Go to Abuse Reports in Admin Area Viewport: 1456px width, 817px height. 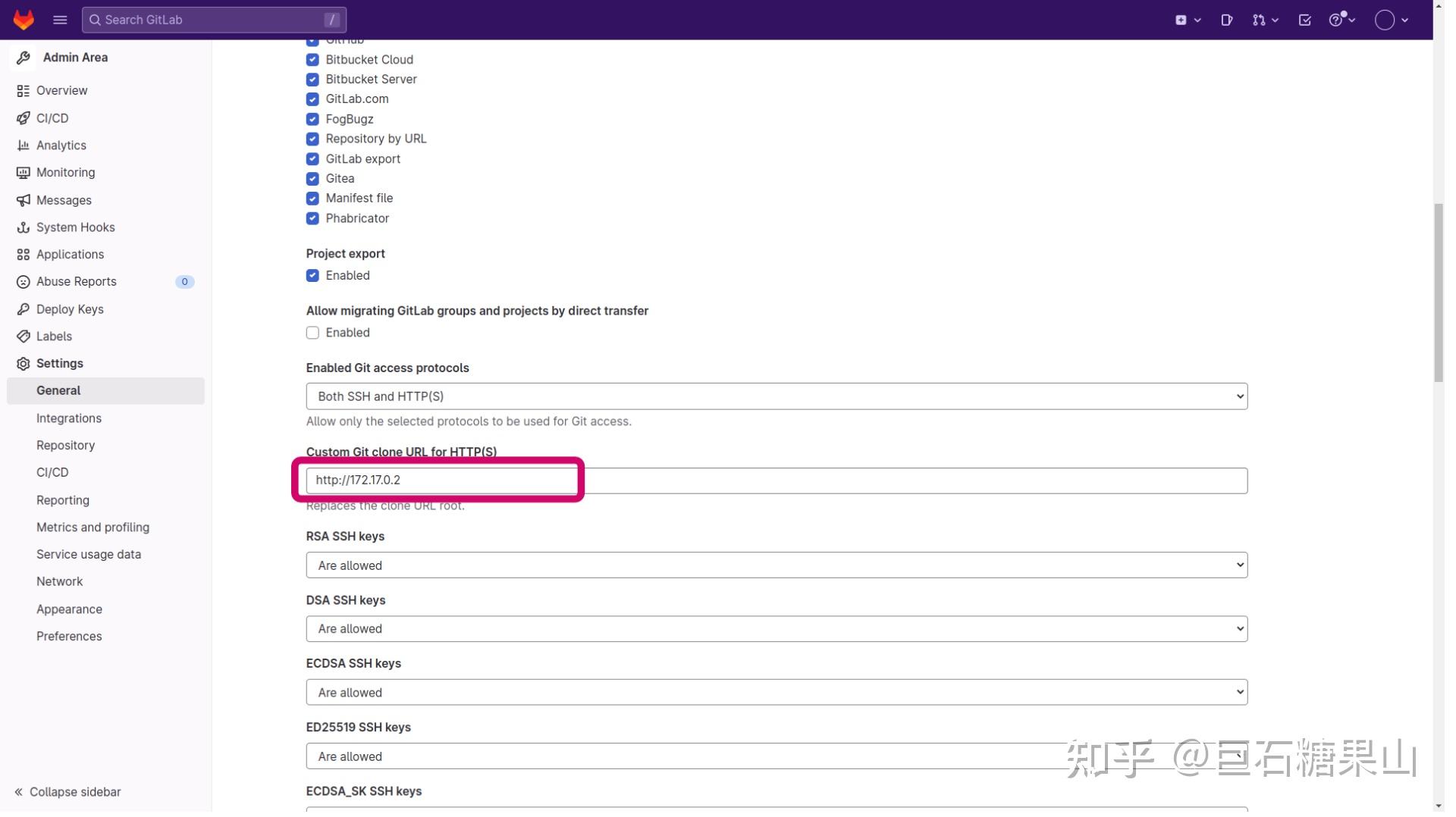(x=76, y=281)
